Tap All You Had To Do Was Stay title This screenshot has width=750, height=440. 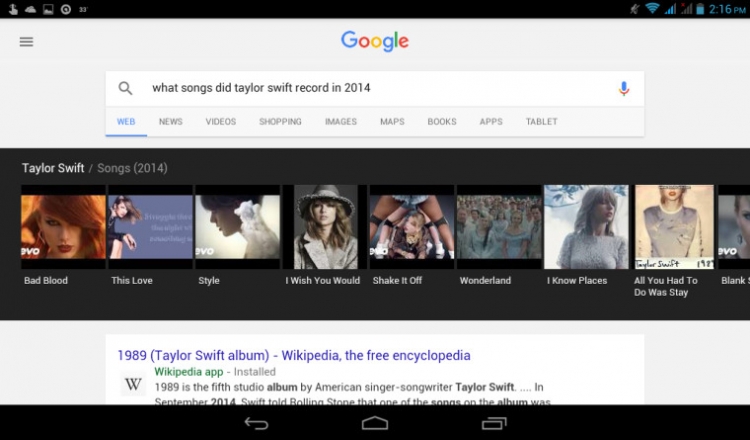(666, 286)
